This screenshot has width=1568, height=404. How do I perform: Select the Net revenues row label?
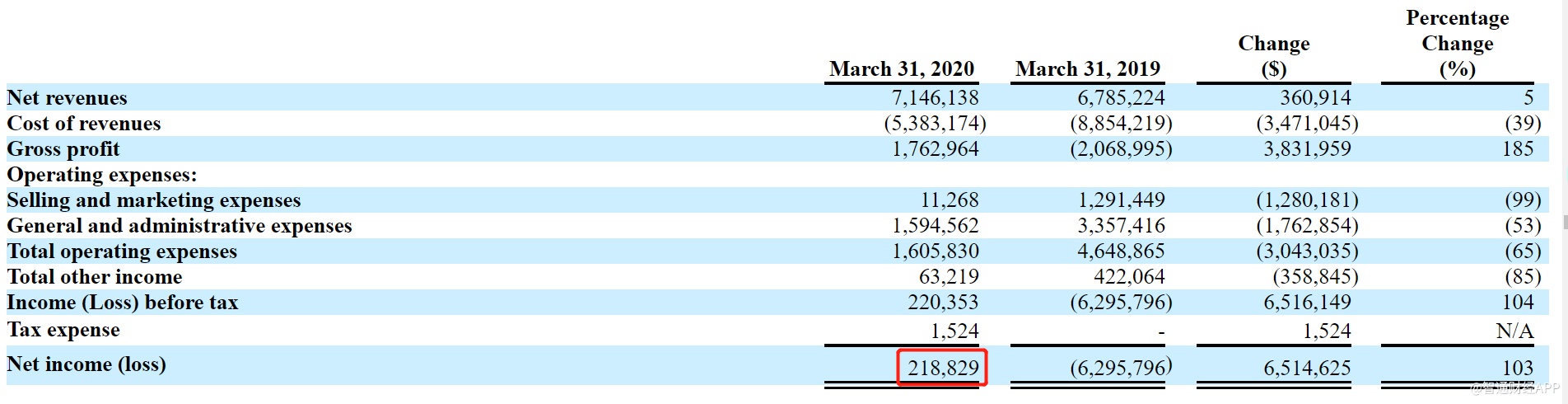pyautogui.click(x=68, y=98)
